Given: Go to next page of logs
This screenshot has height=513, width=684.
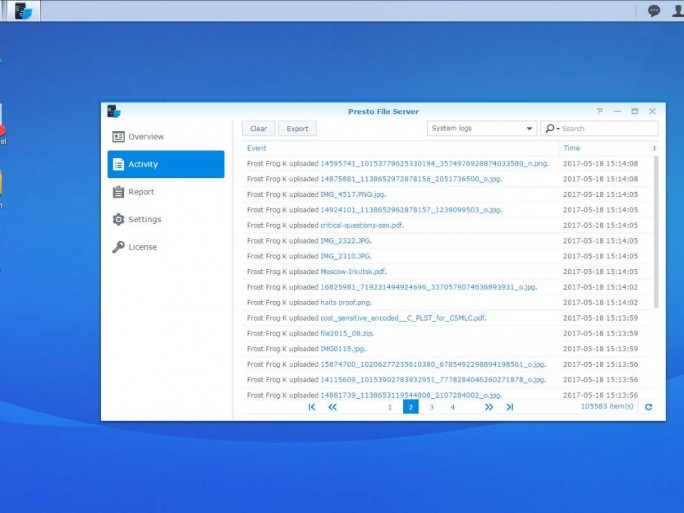Looking at the screenshot, I should click(x=489, y=407).
